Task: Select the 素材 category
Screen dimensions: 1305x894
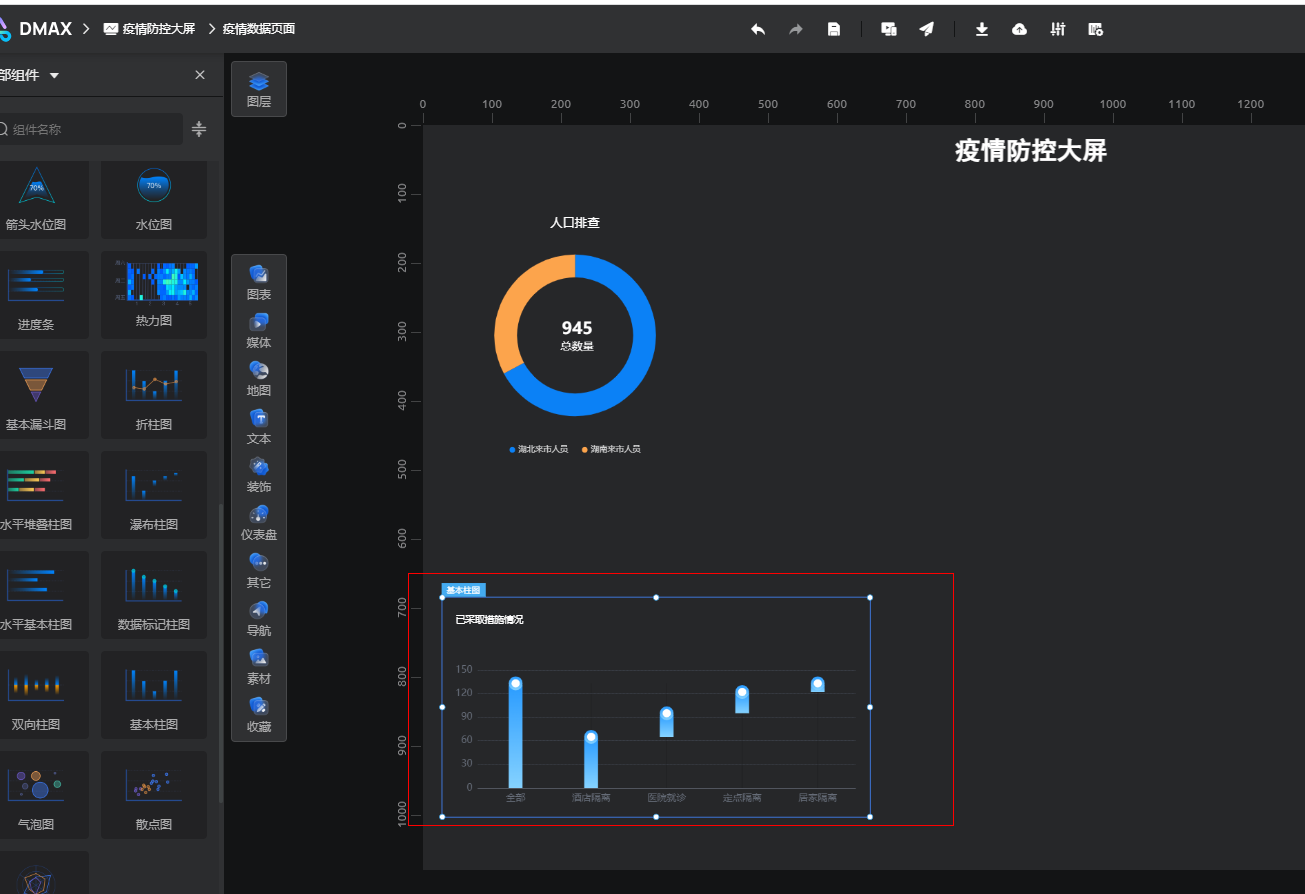Action: pos(259,667)
